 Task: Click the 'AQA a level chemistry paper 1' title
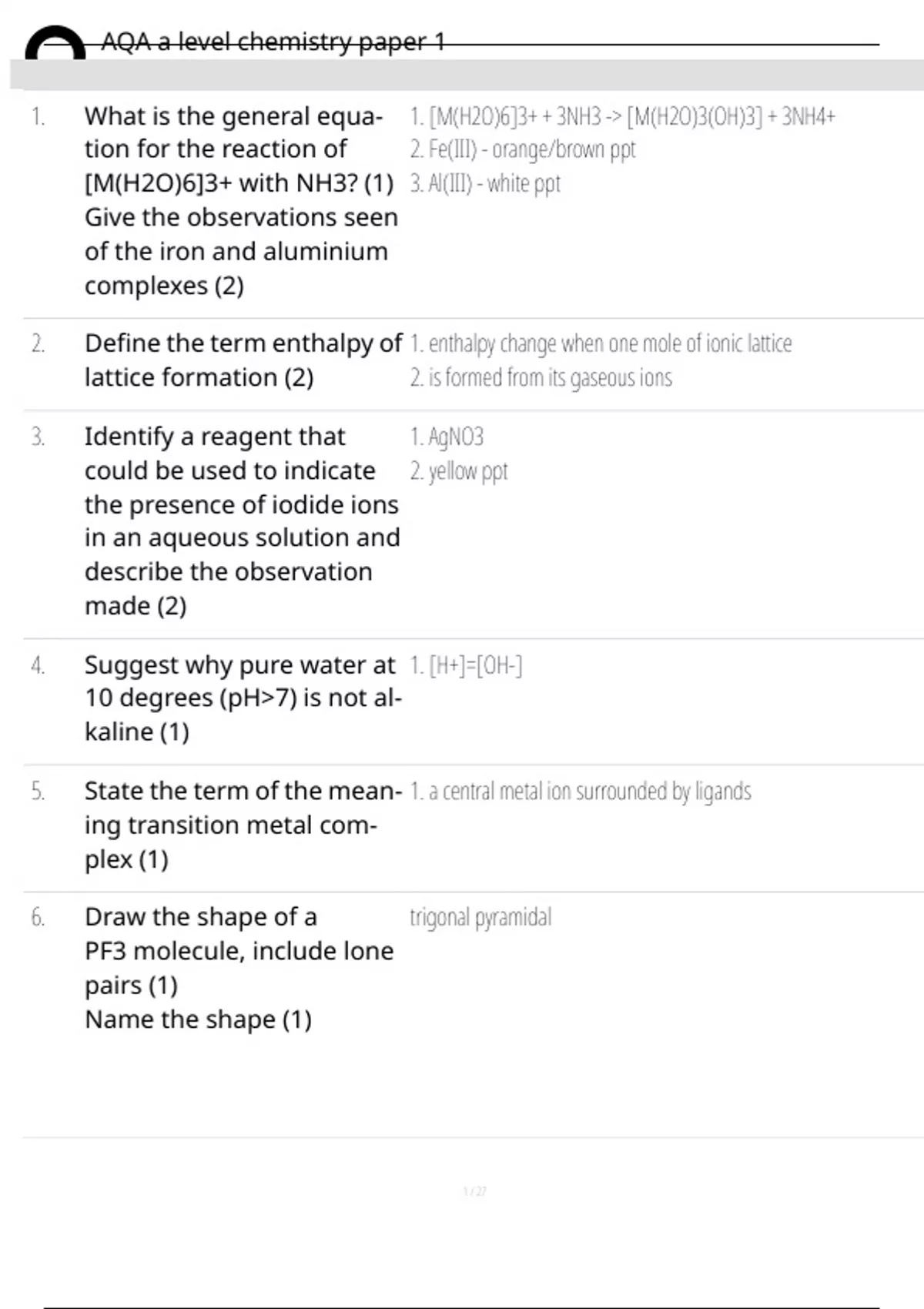coord(273,42)
